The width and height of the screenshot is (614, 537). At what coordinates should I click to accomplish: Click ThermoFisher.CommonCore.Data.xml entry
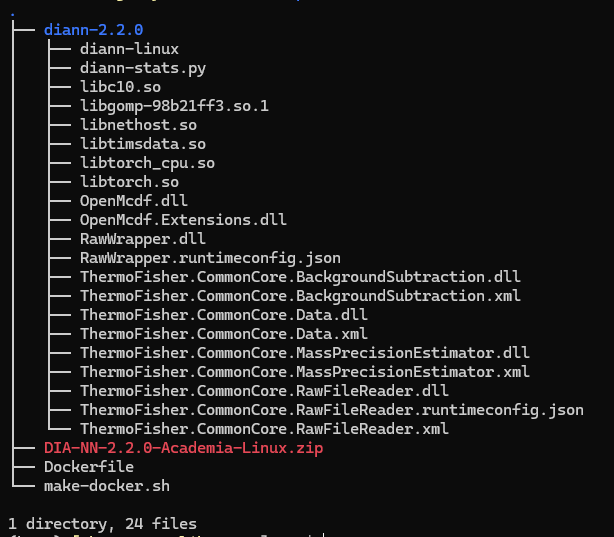(224, 334)
